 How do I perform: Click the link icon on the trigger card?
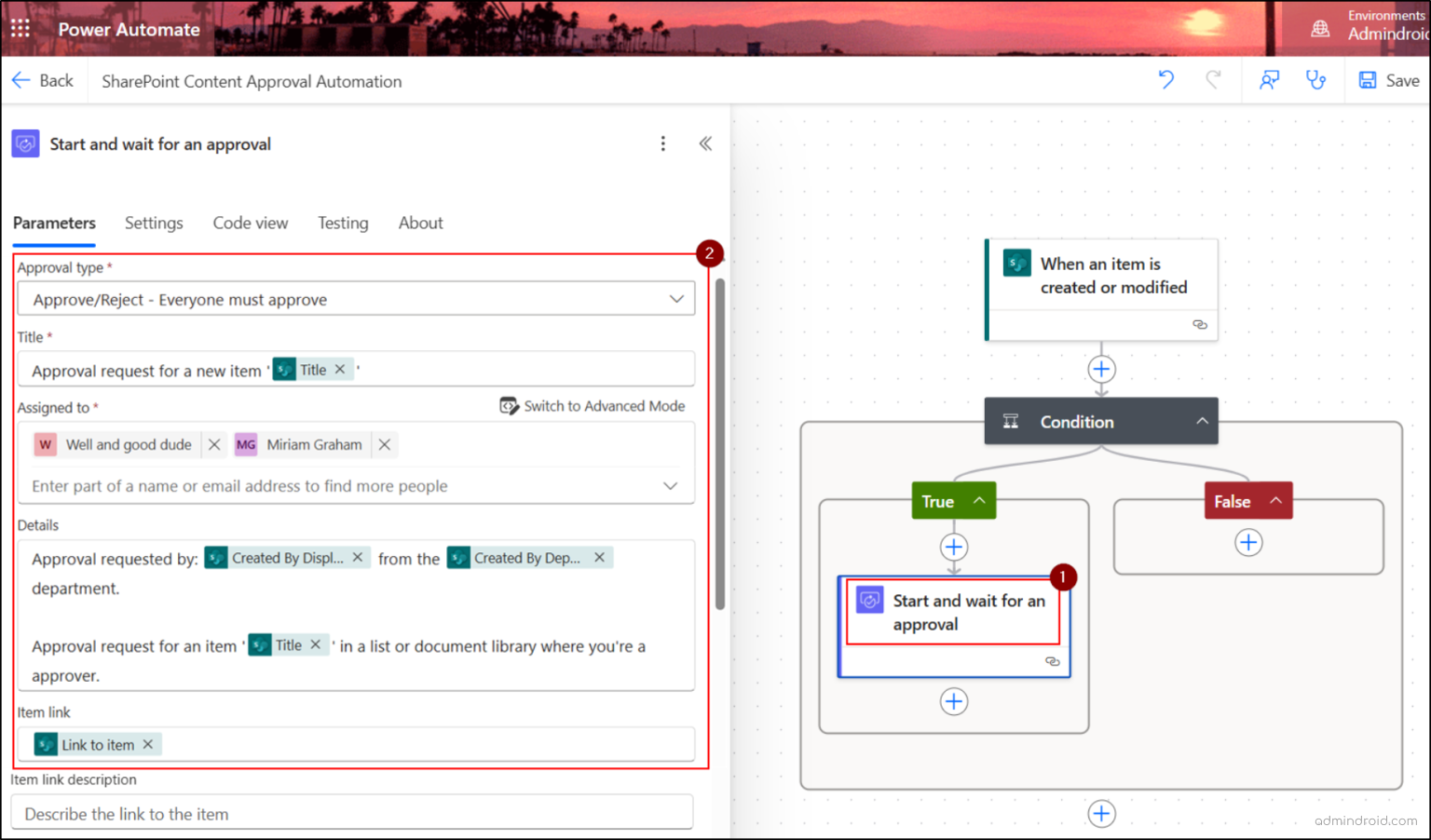coord(1199,324)
